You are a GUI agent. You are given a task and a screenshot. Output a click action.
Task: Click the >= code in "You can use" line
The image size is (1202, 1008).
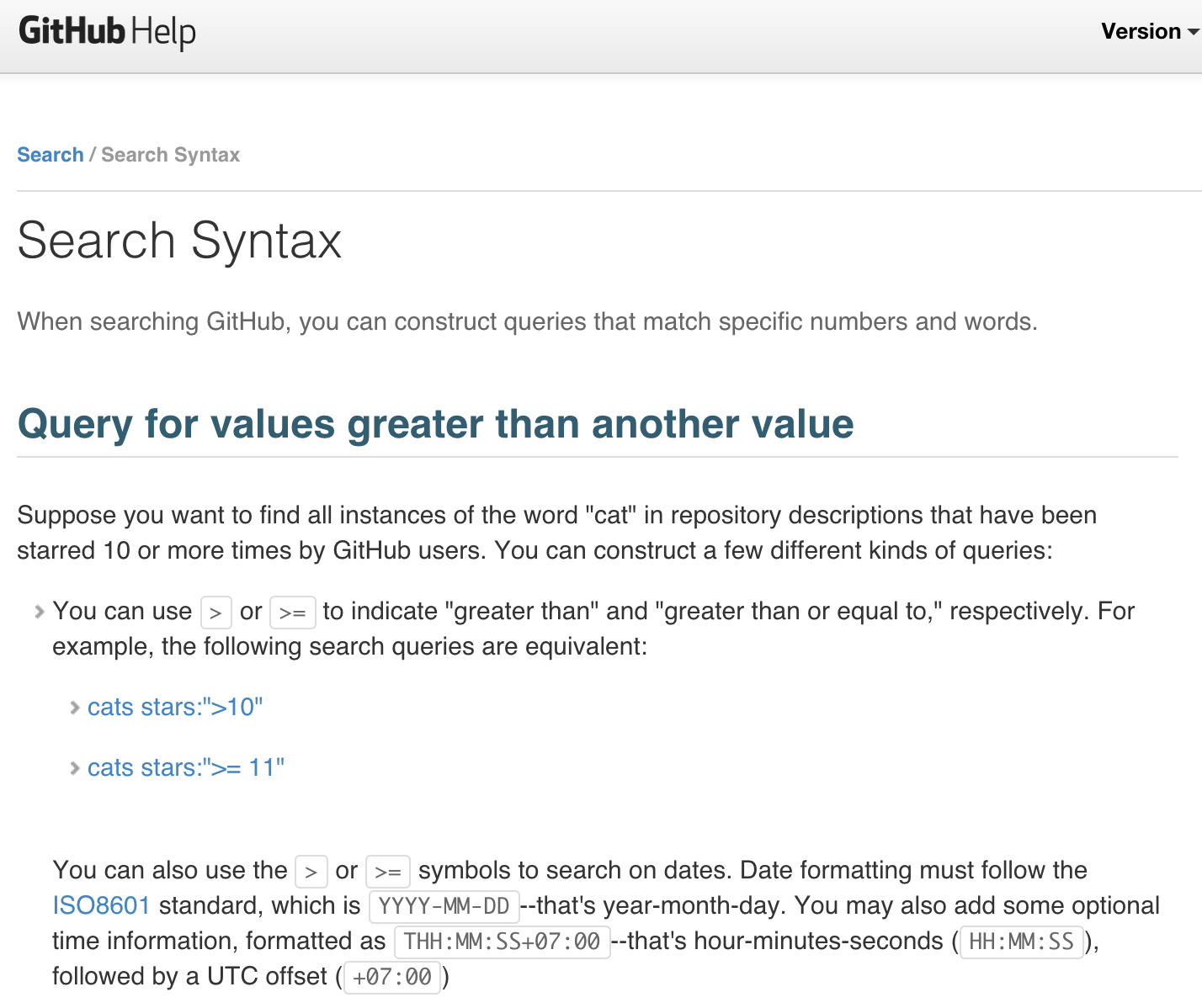coord(292,612)
